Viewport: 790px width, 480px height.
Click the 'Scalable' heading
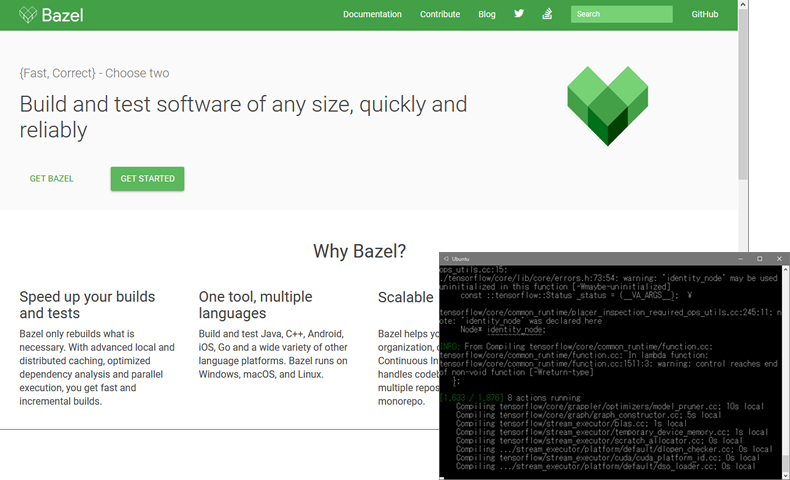click(406, 297)
